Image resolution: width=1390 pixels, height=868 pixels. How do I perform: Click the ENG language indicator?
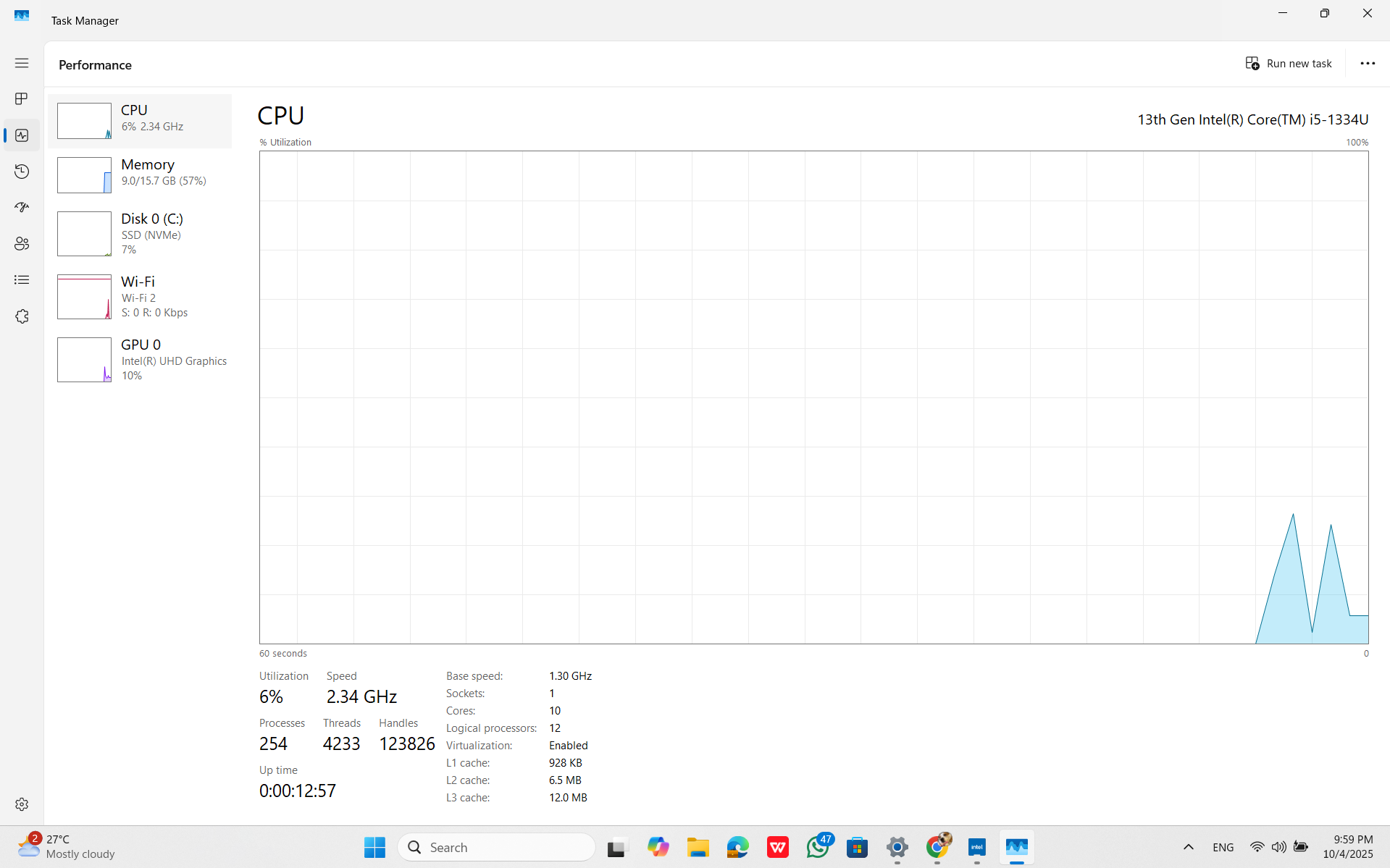click(x=1223, y=847)
